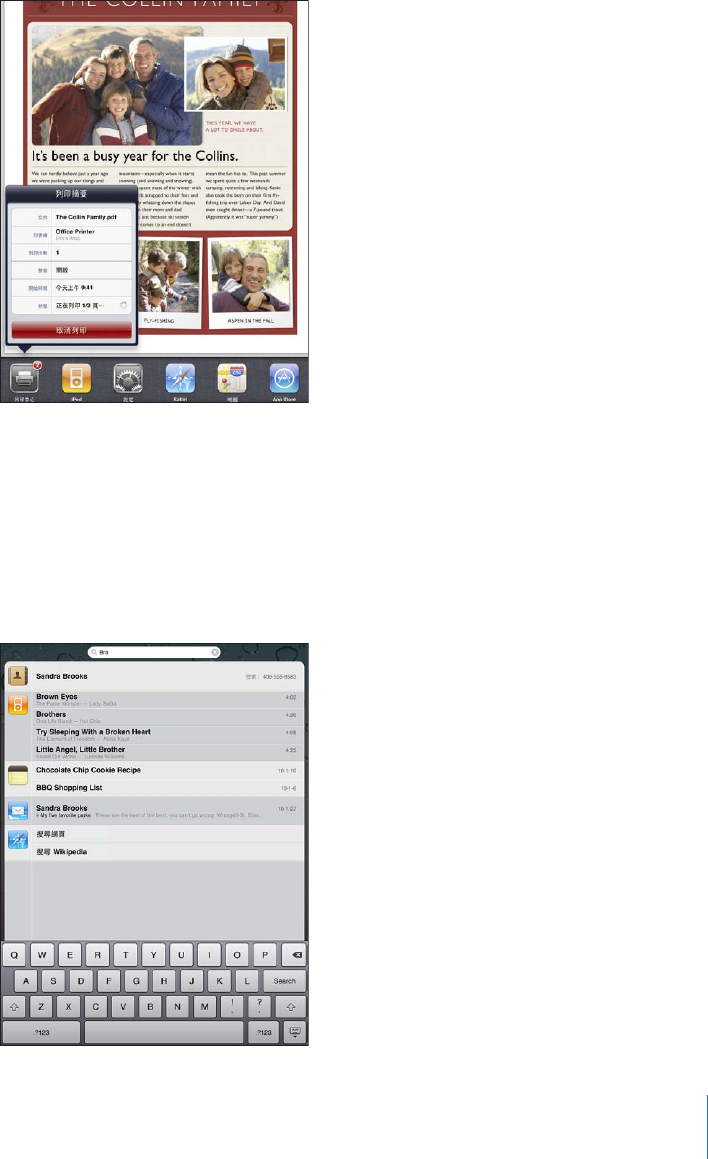
Task: Open the App Store icon in the dock
Action: coord(284,379)
